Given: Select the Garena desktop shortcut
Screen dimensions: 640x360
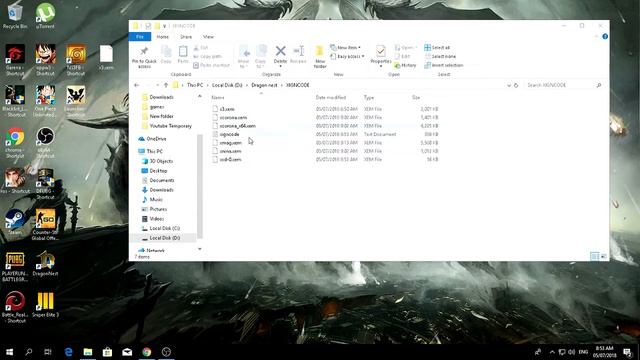Looking at the screenshot, I should click(x=15, y=60).
